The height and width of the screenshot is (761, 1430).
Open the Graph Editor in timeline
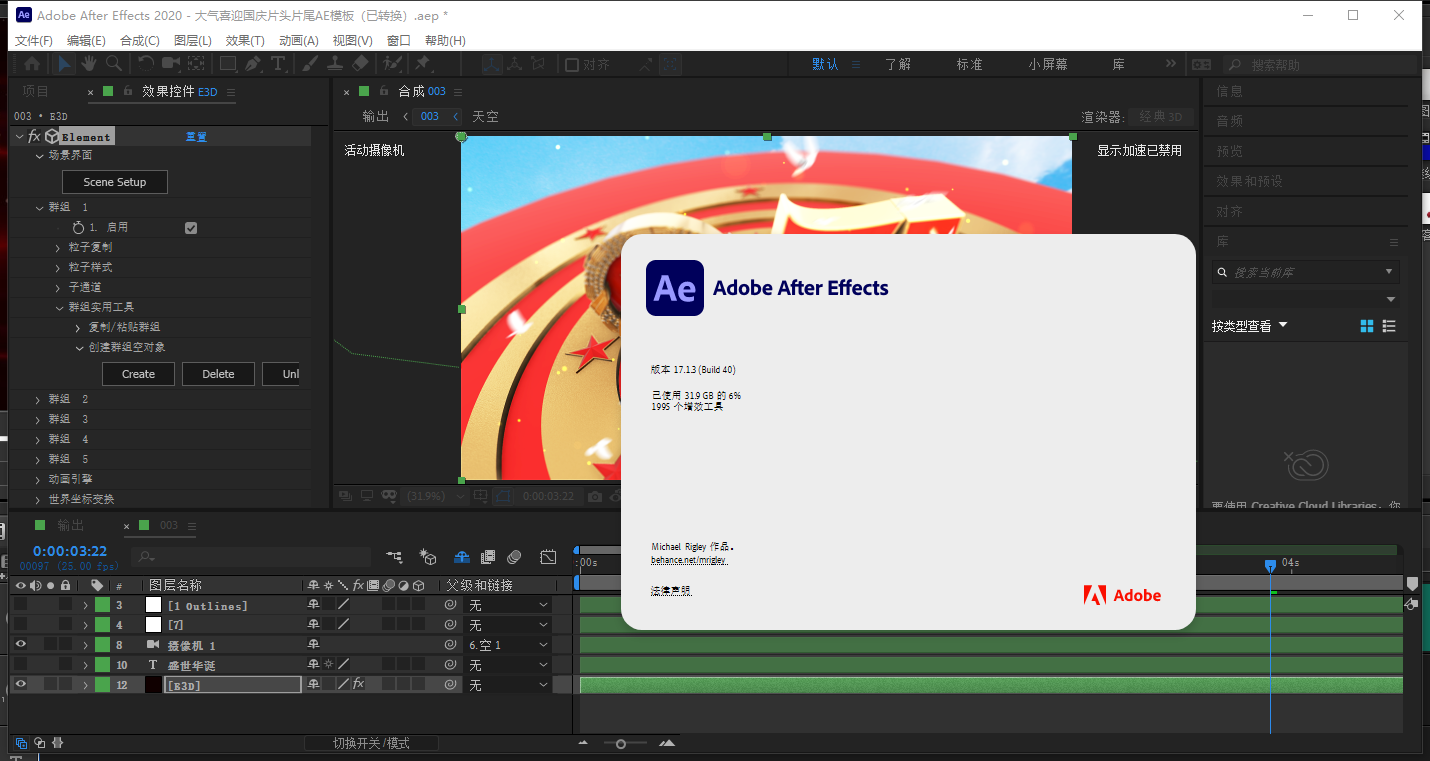pos(548,557)
